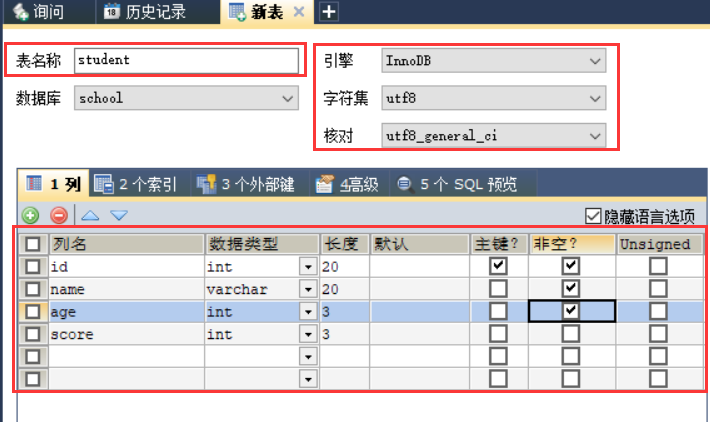Click length cell 3 in score row

pyautogui.click(x=345, y=335)
